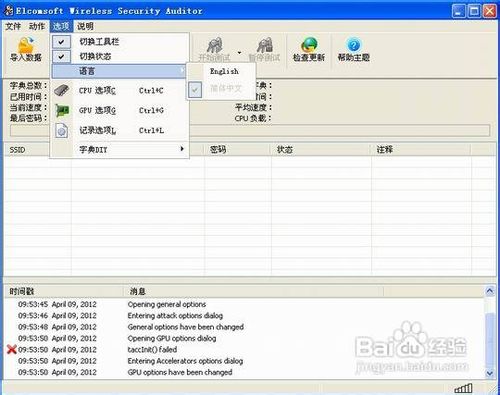
Task: Sort by the 密码 column header
Action: (x=218, y=150)
